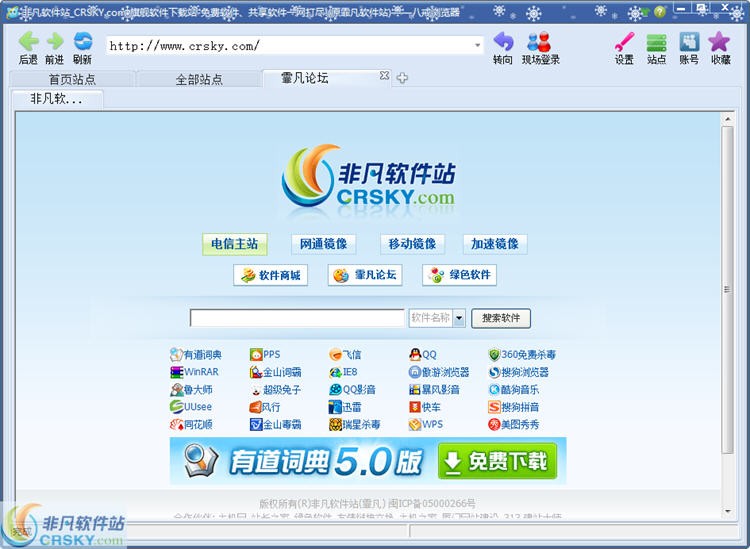
Task: Click the 电信主站 button
Action: click(234, 244)
